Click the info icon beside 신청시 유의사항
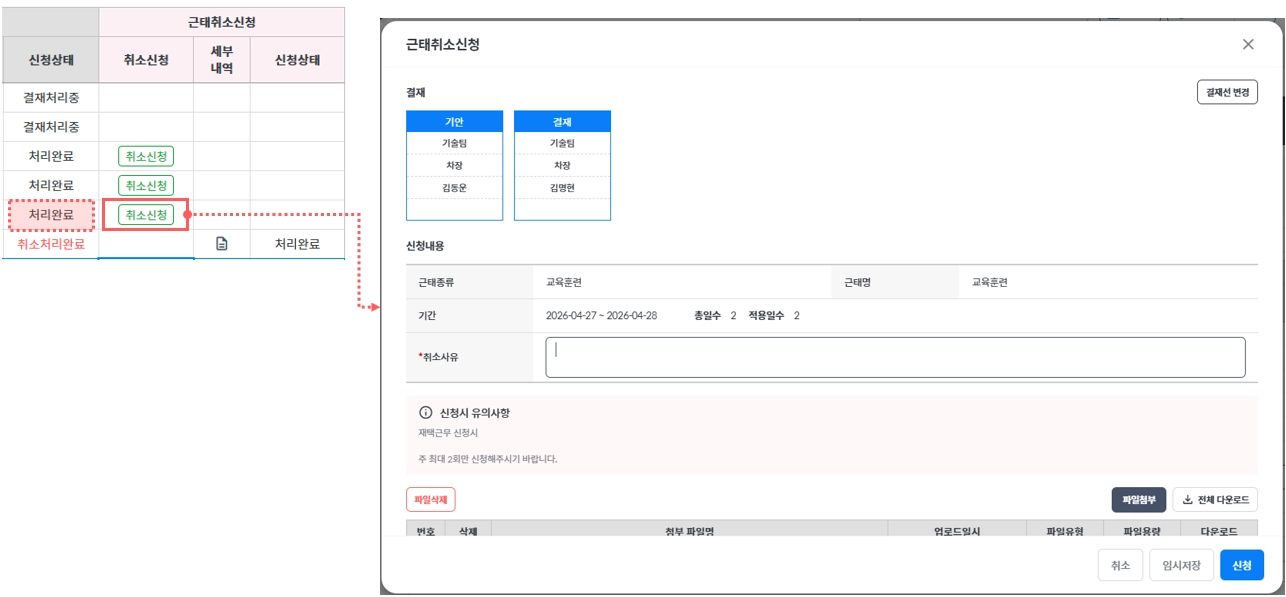 pyautogui.click(x=425, y=413)
